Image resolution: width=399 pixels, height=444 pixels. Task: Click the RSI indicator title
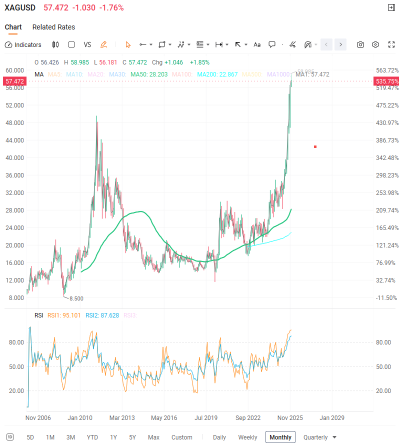39,315
